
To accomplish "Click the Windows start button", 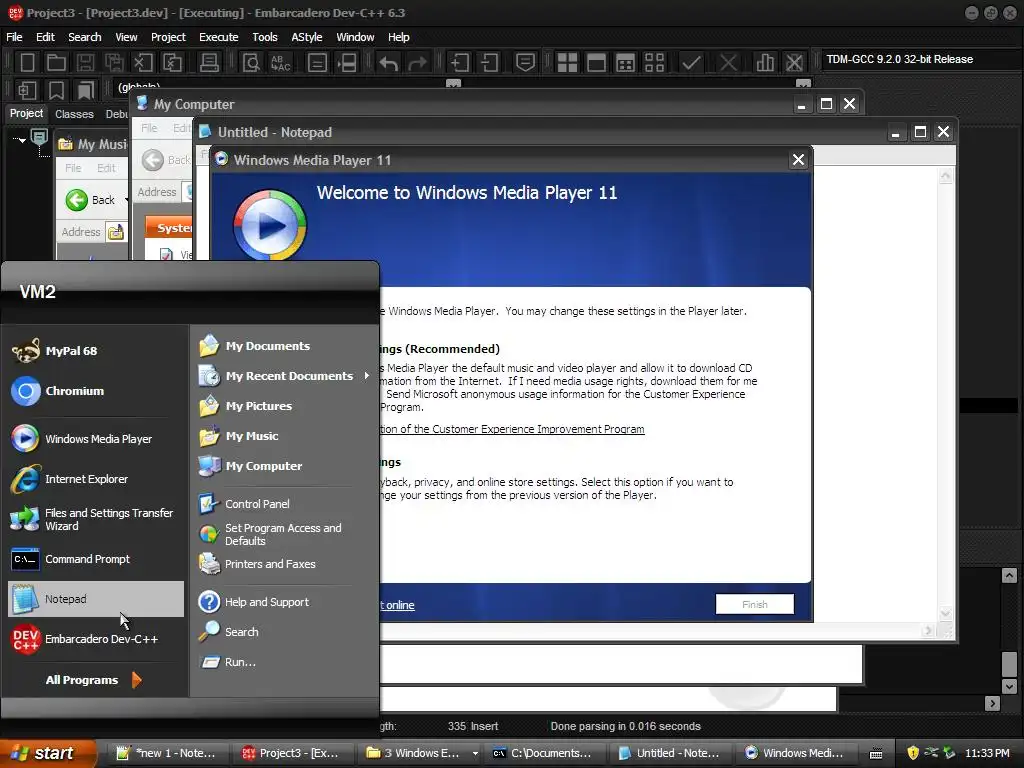I will pos(46,753).
